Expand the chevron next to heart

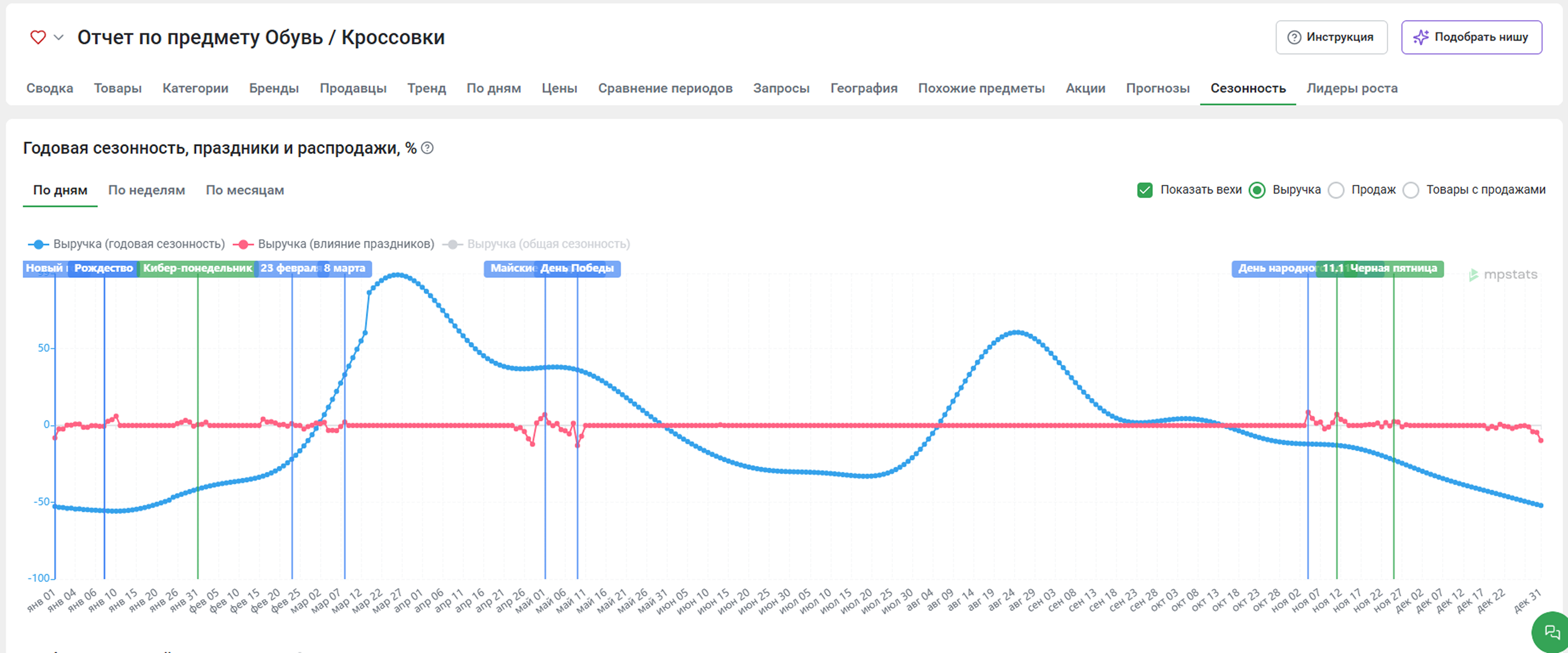point(59,37)
